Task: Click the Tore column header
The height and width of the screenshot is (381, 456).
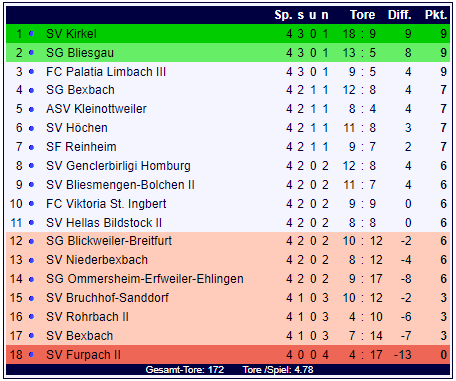Action: tap(362, 15)
